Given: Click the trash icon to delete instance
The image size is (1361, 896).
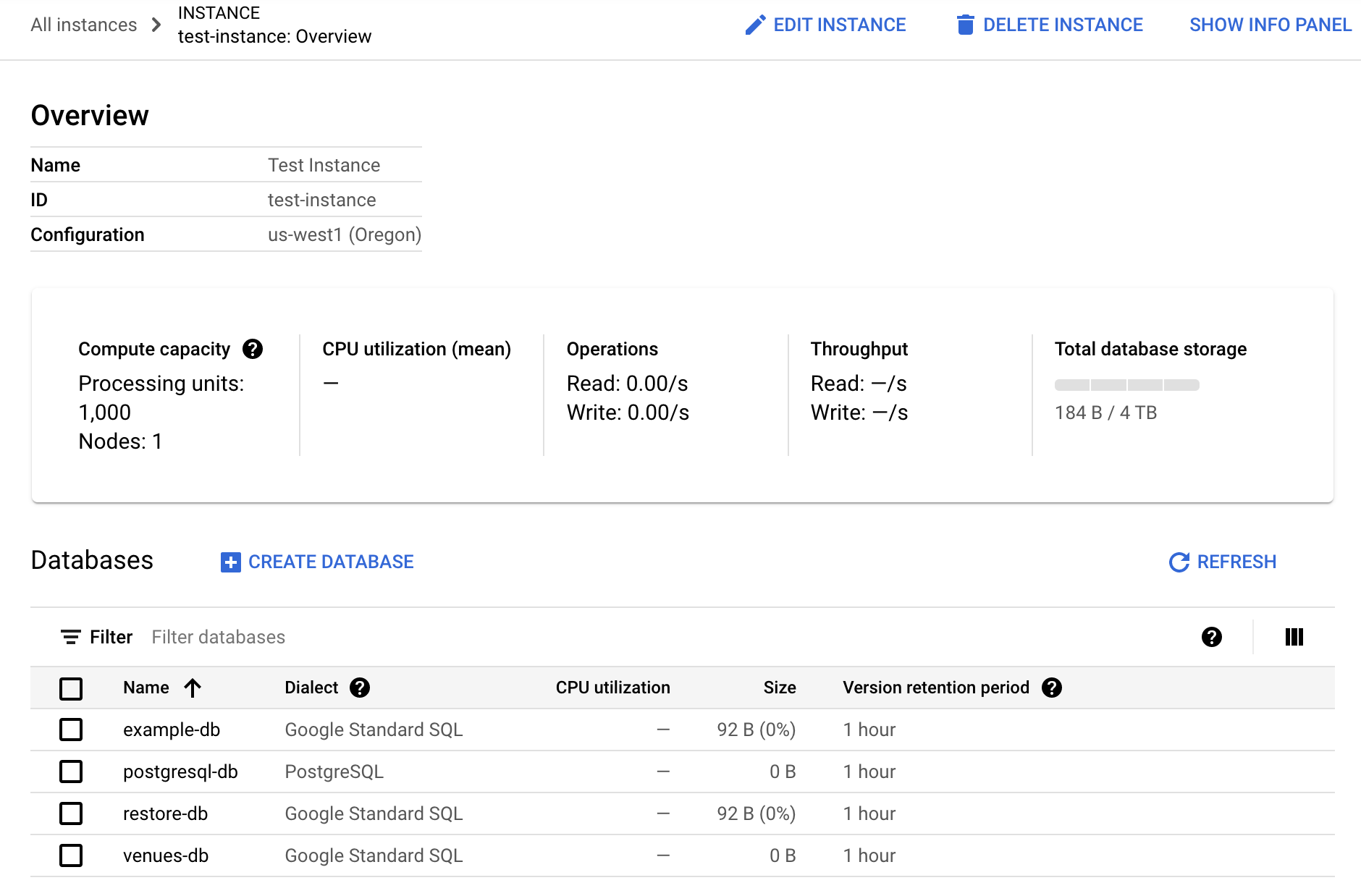Looking at the screenshot, I should click(964, 25).
